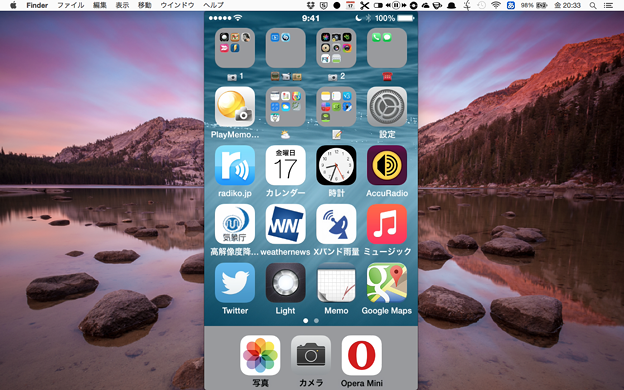The height and width of the screenshot is (390, 624).
Task: Click the Wi-Fi status icon in Mac menu bar
Action: (495, 5)
